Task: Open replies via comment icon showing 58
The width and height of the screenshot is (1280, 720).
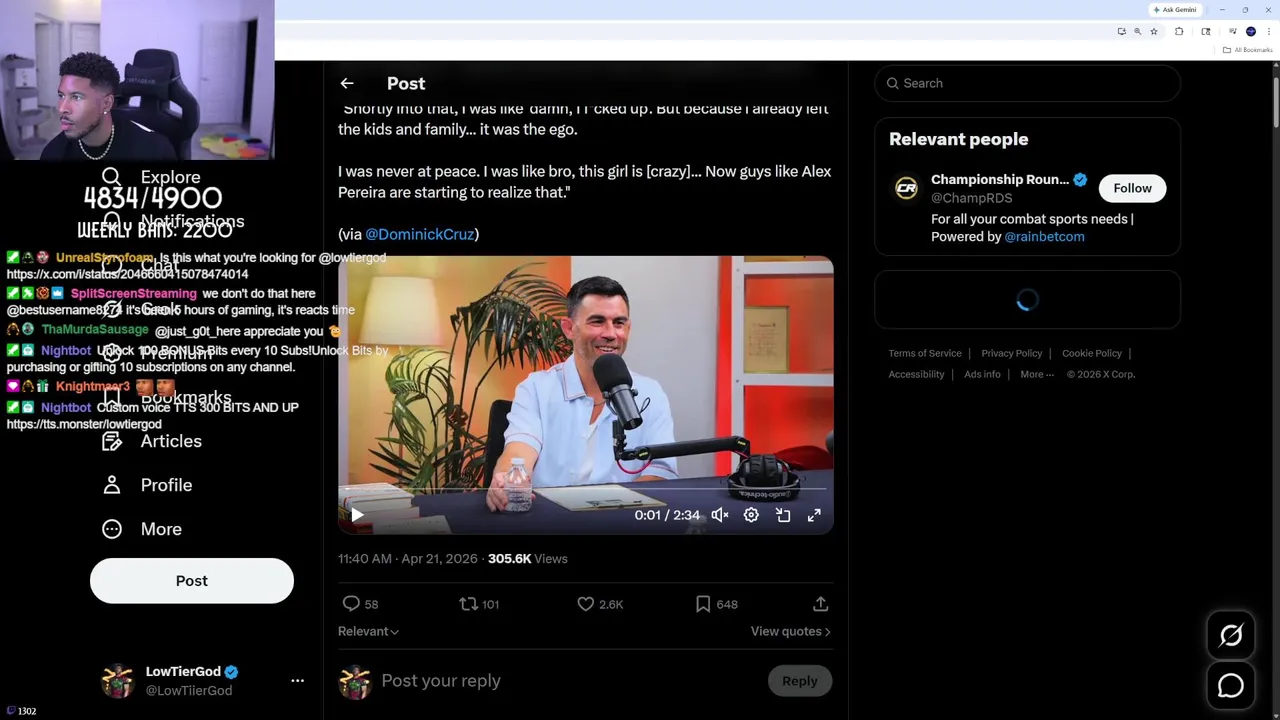Action: (x=360, y=604)
